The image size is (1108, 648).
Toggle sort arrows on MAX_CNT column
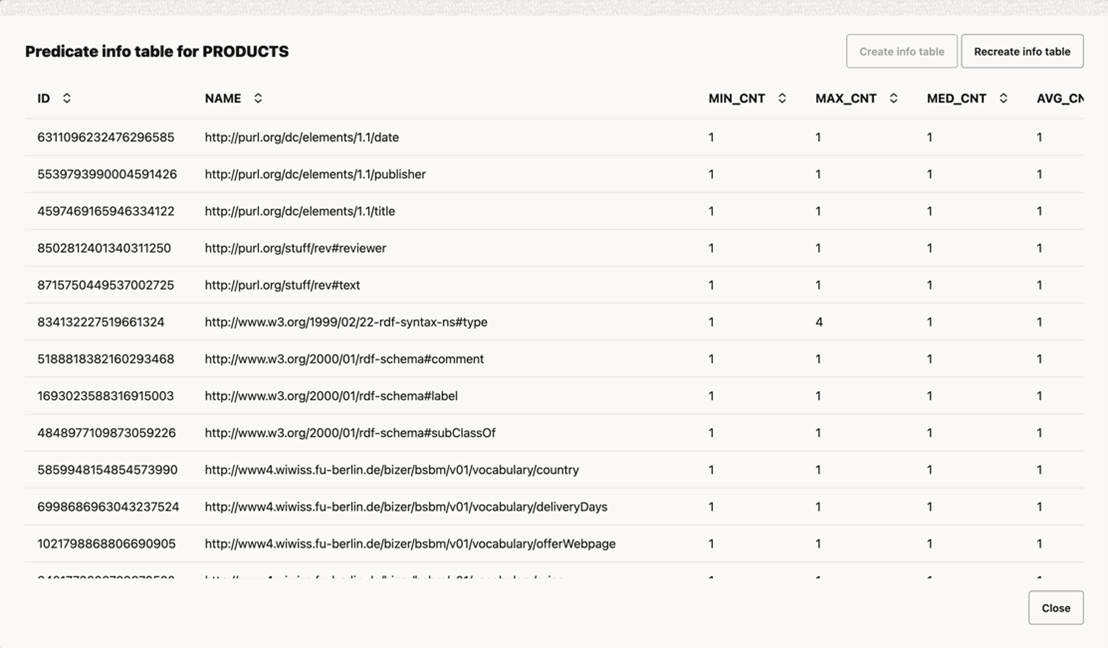(x=893, y=98)
